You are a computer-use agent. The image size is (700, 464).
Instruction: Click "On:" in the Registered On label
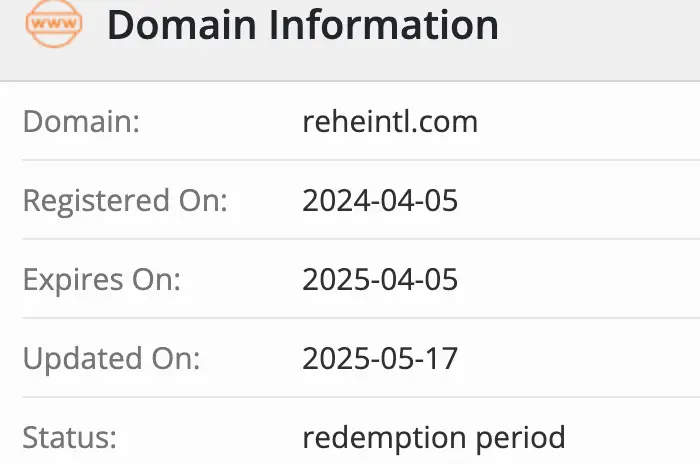205,201
